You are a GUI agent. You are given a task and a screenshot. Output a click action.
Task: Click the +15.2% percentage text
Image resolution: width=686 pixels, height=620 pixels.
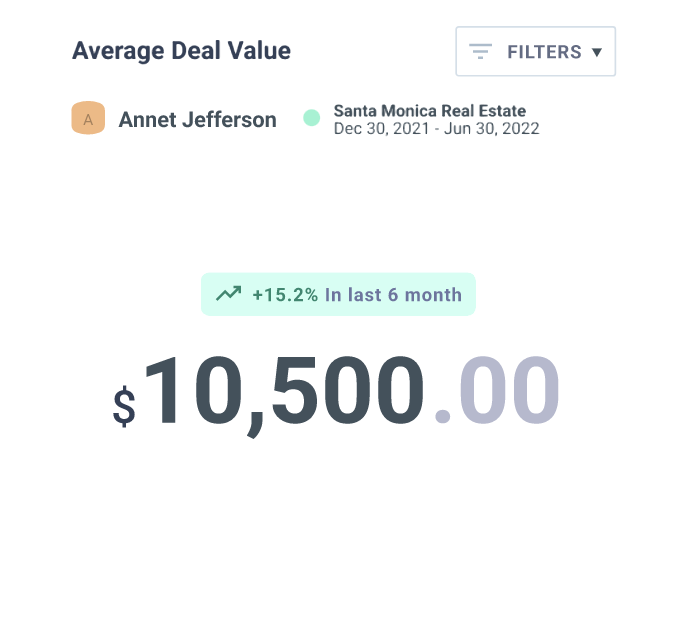(285, 295)
